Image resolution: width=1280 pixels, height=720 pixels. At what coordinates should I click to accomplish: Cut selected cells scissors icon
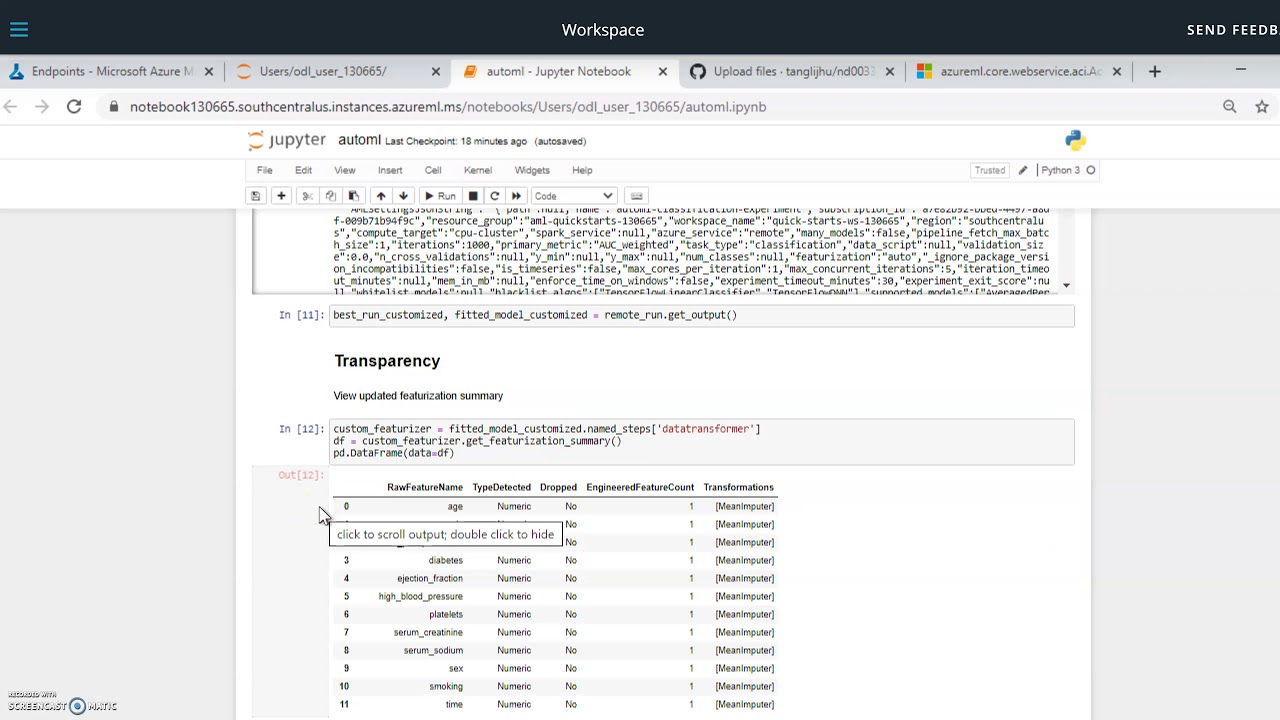[307, 196]
